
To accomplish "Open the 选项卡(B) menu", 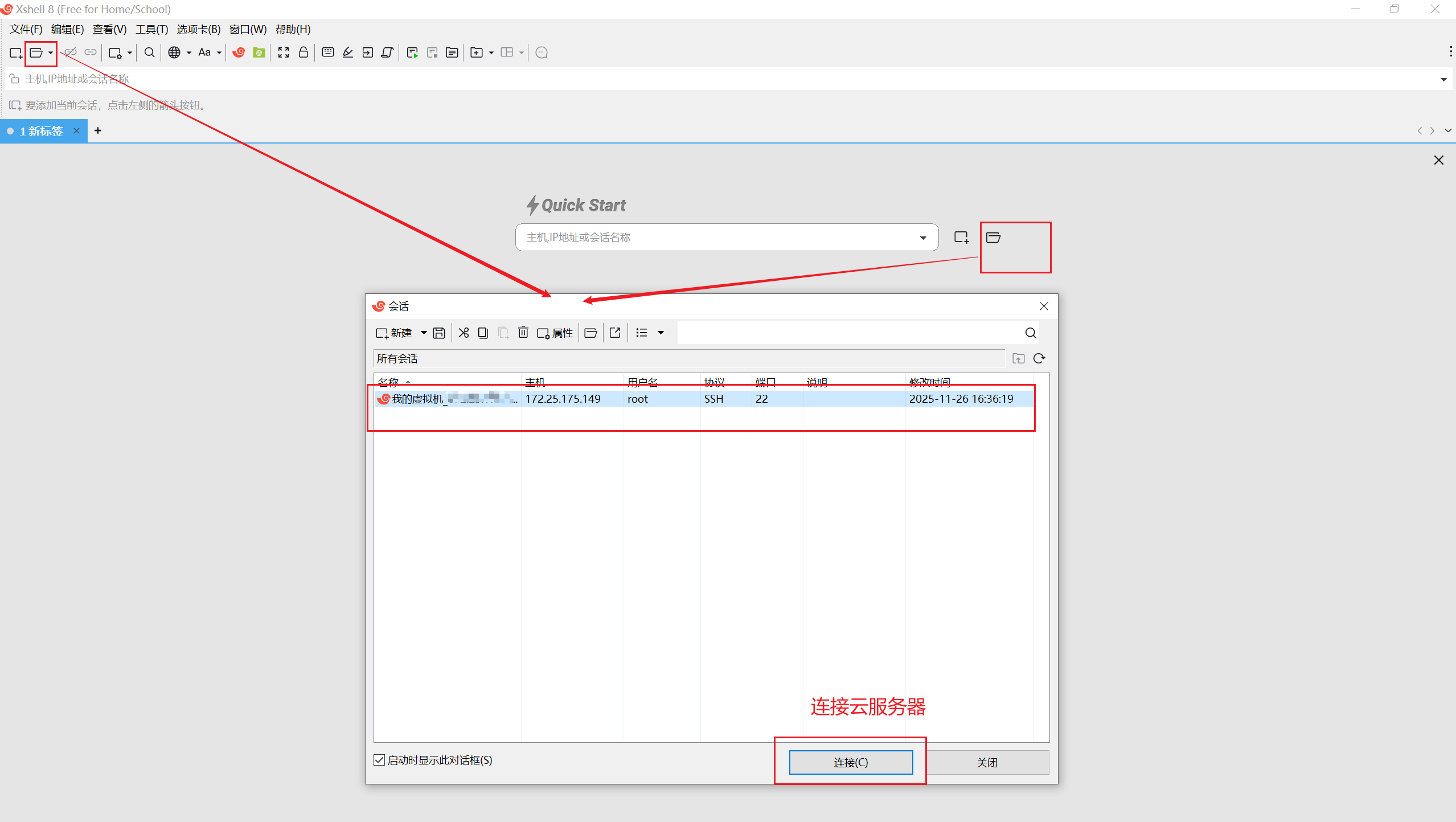I will tap(199, 29).
